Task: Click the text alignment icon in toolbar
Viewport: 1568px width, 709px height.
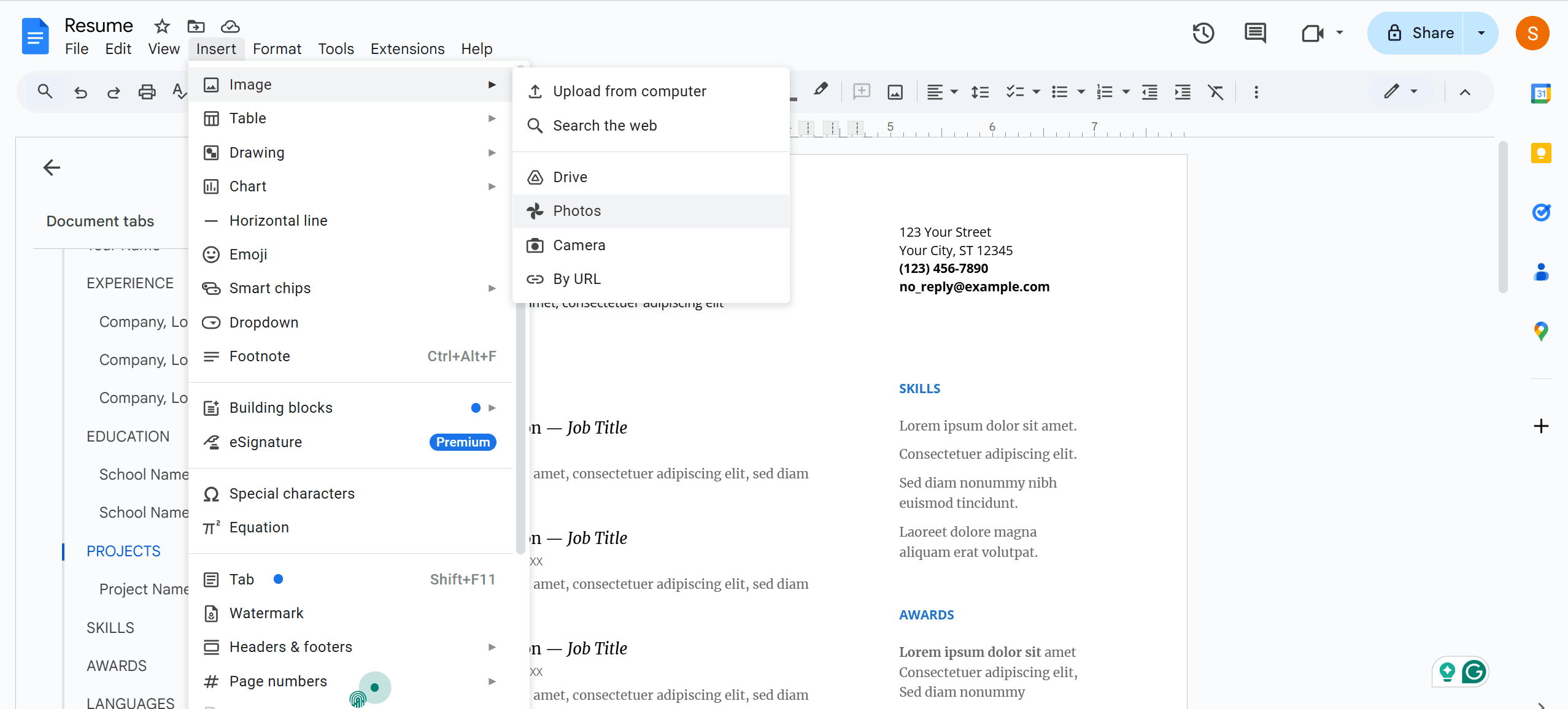Action: click(935, 91)
